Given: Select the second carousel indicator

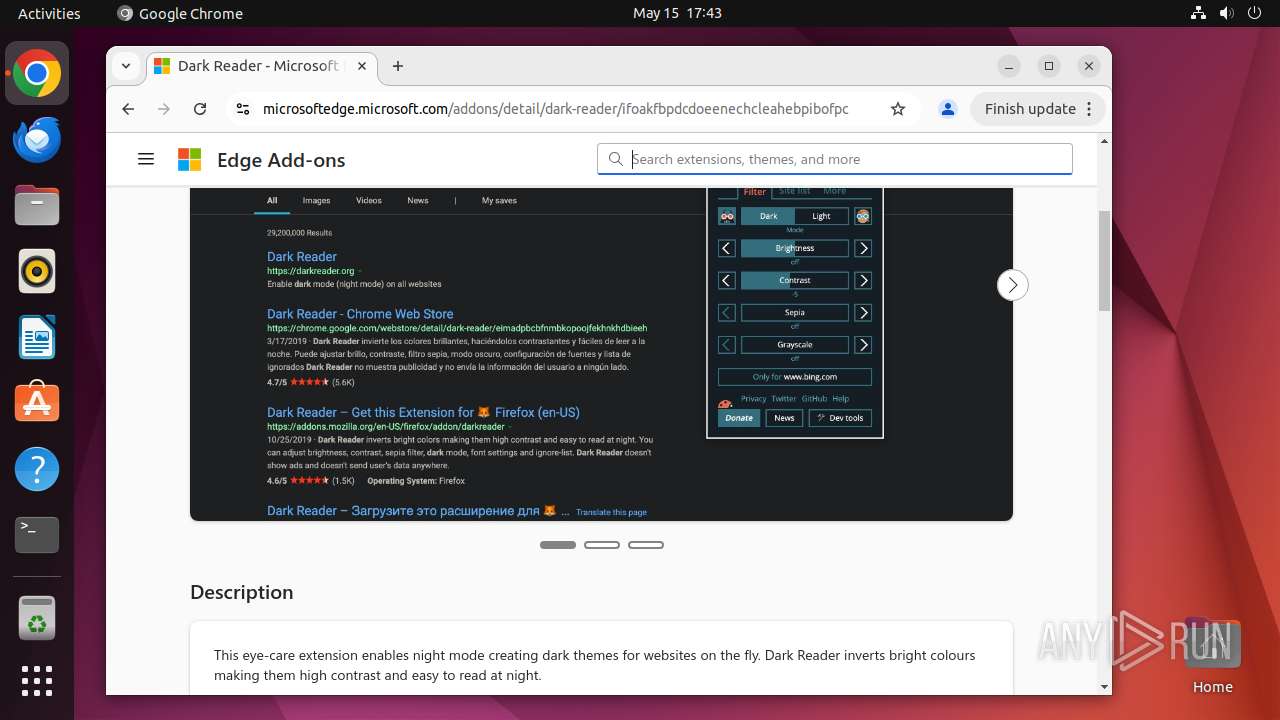Looking at the screenshot, I should coord(602,545).
